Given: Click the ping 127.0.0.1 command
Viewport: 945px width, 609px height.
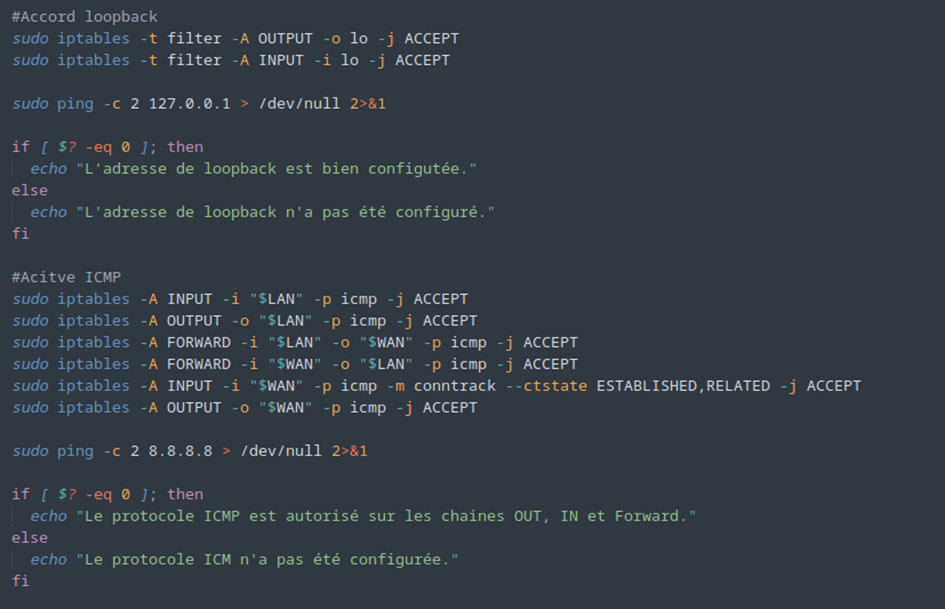Looking at the screenshot, I should 199,104.
